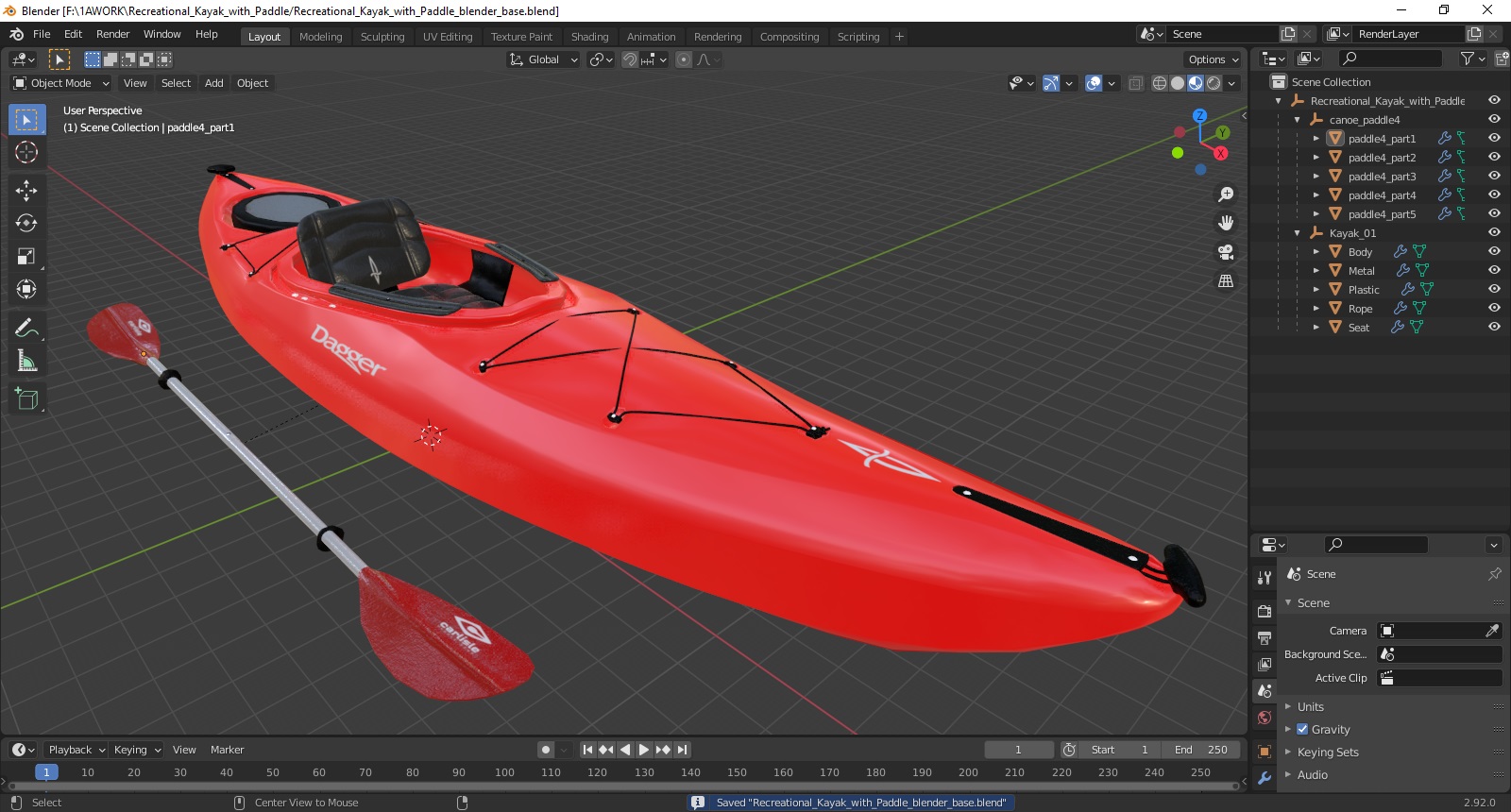Viewport: 1511px width, 812px height.
Task: Open the Render menu
Action: 112,34
